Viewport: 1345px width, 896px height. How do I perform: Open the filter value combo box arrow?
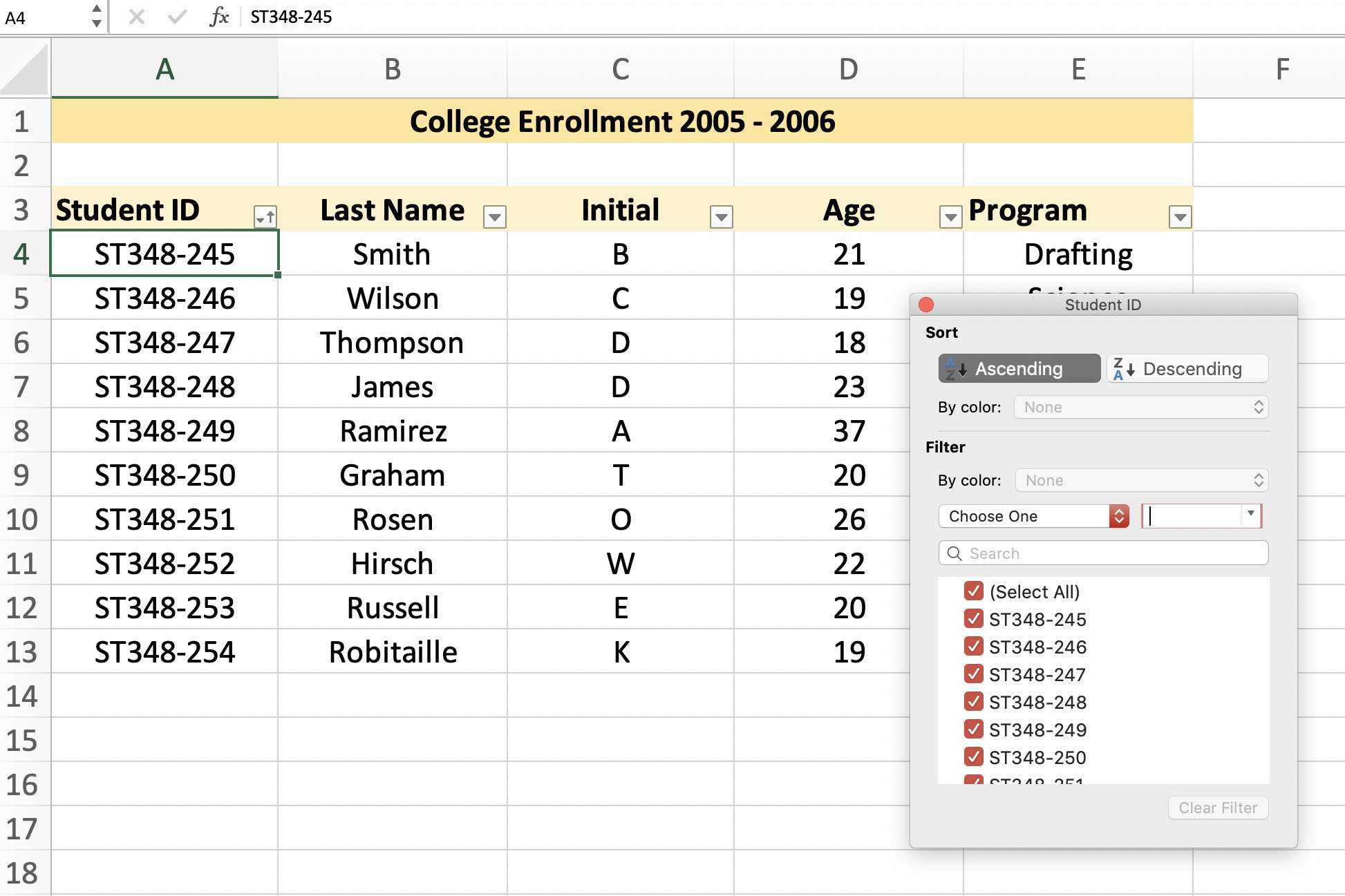(x=1250, y=514)
